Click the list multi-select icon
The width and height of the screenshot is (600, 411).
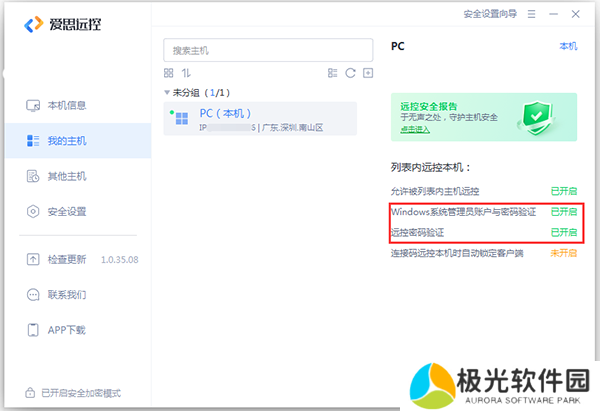[333, 73]
